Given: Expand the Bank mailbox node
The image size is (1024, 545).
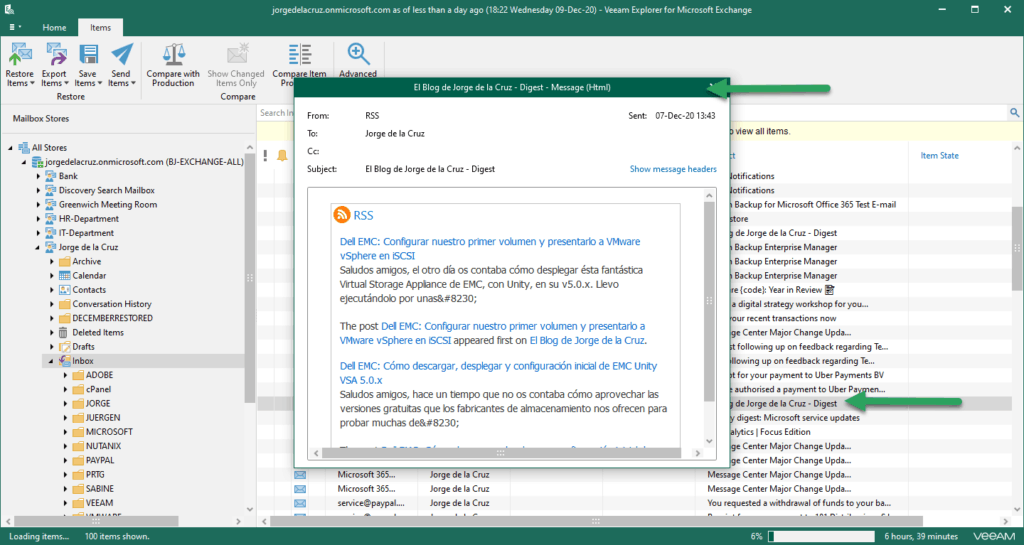Looking at the screenshot, I should tap(38, 176).
